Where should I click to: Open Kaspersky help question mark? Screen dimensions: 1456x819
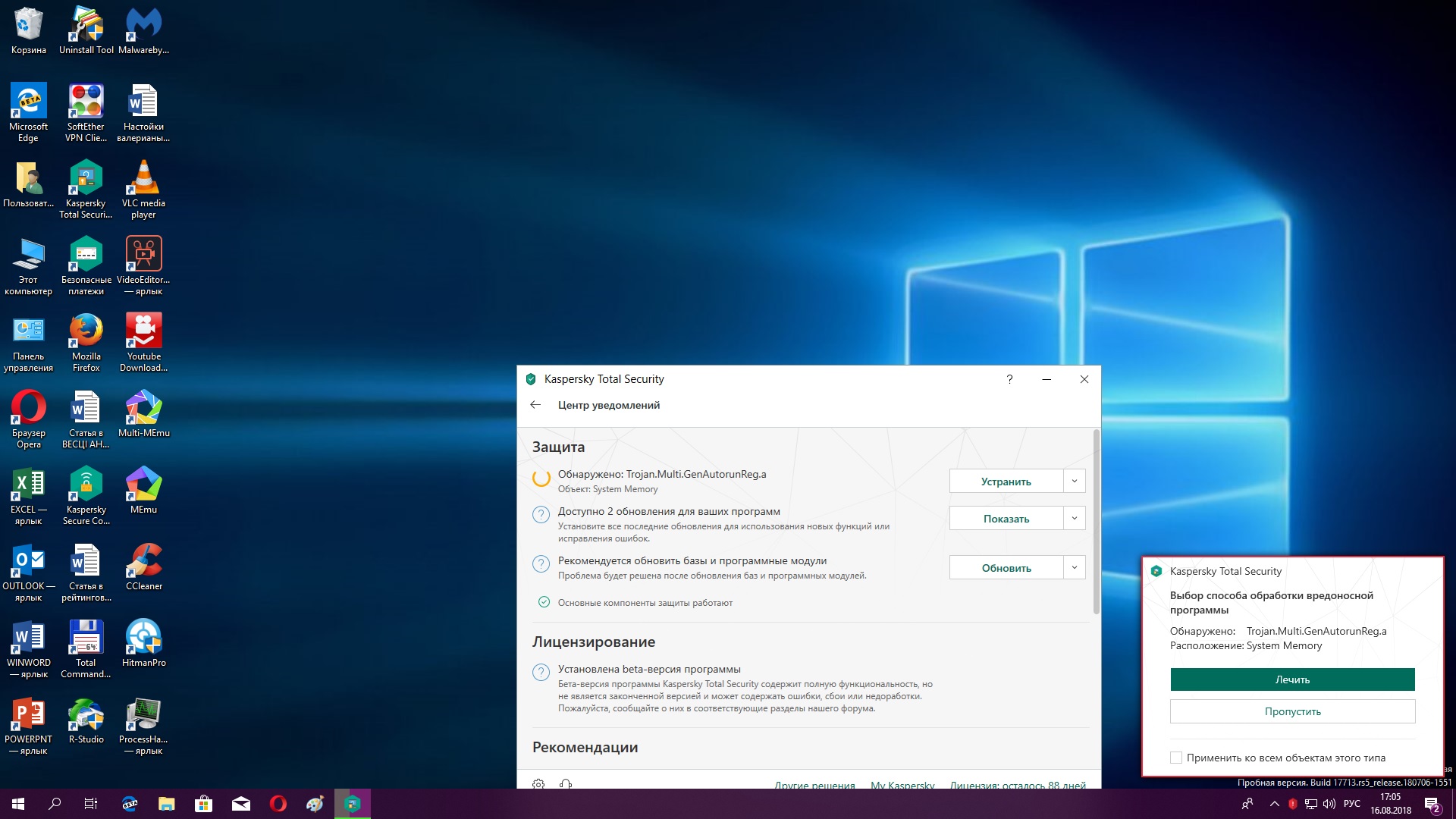click(1009, 379)
